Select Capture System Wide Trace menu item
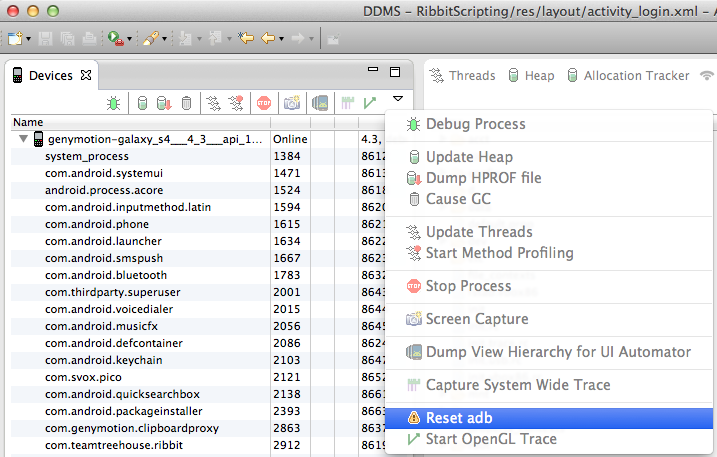Image resolution: width=717 pixels, height=457 pixels. pyautogui.click(x=517, y=385)
